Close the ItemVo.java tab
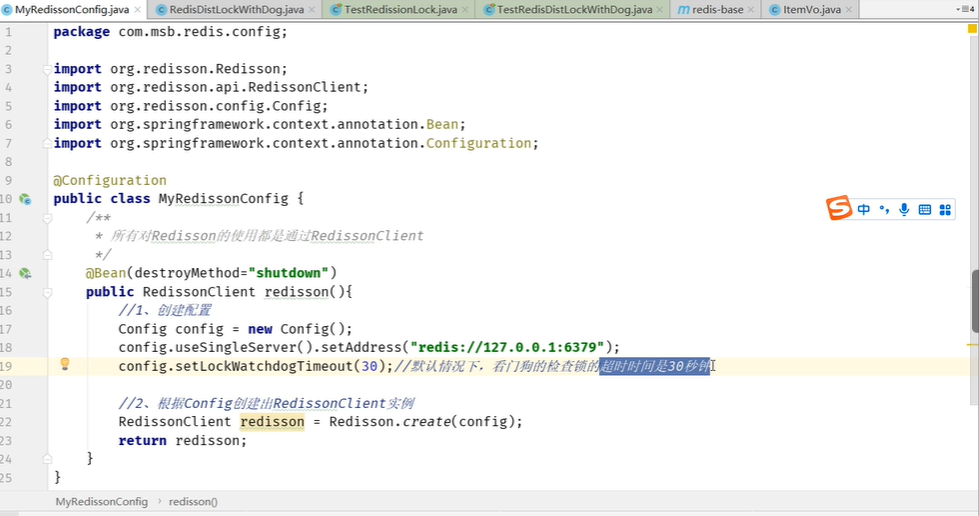 coord(849,10)
